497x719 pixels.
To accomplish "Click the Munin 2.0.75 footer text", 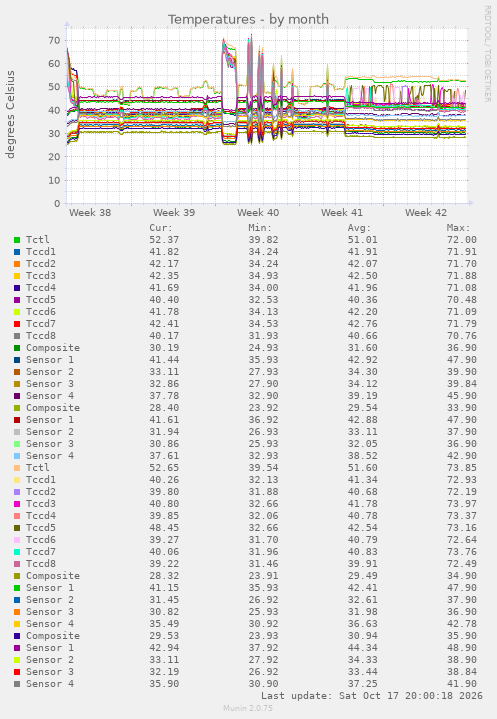I will tap(248, 708).
